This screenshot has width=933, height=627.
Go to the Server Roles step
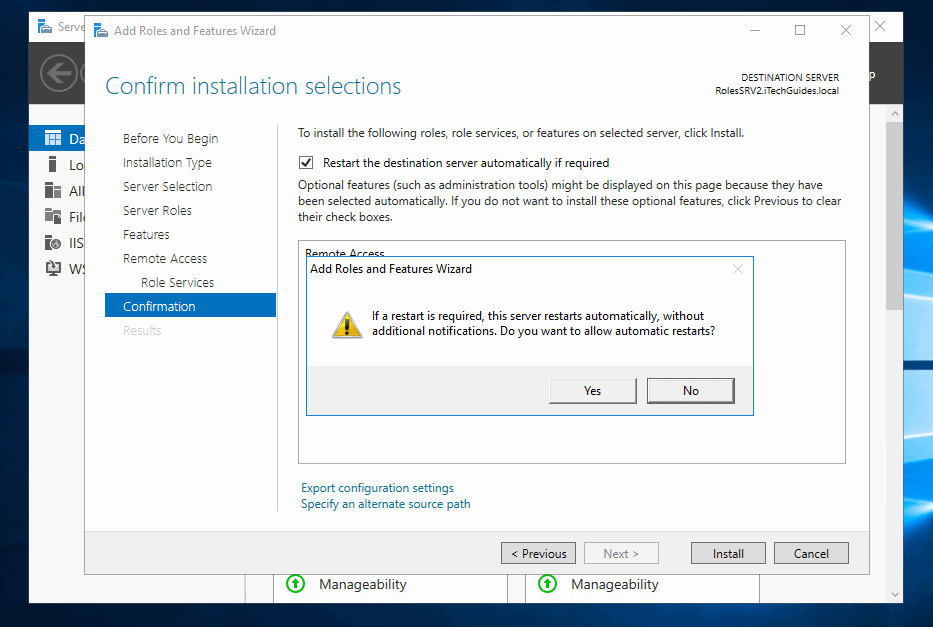click(157, 210)
